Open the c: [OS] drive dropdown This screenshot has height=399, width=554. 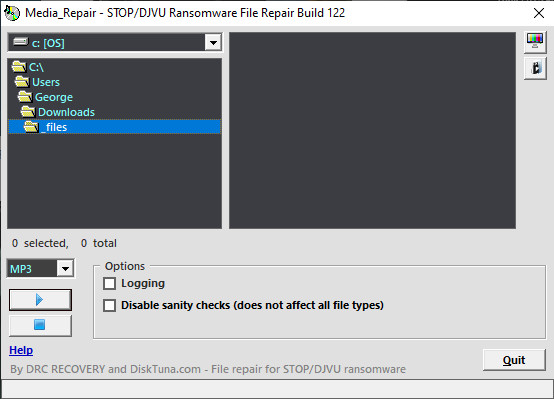coord(213,43)
